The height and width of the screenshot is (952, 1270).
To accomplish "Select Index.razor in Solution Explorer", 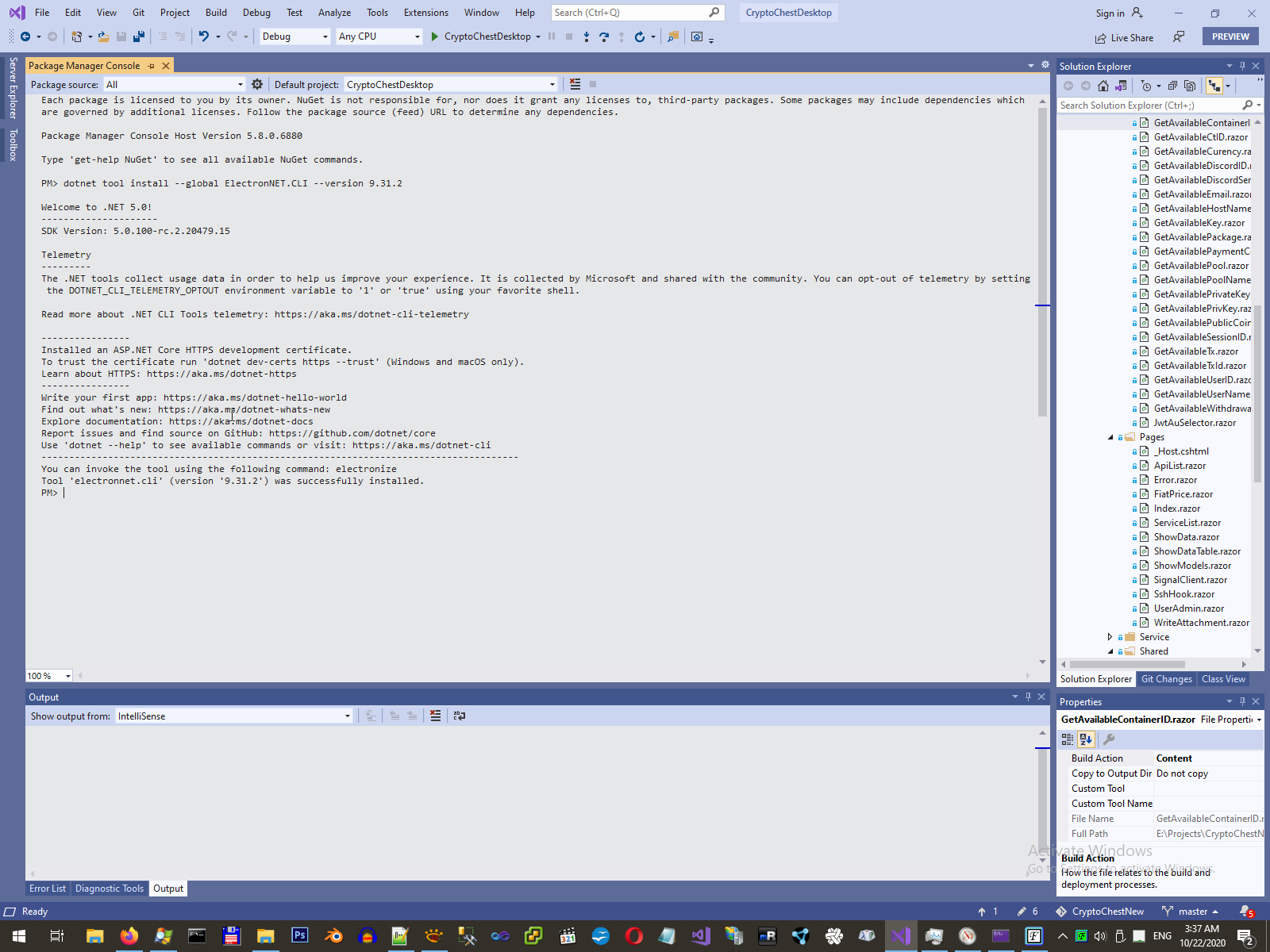I will point(1176,509).
